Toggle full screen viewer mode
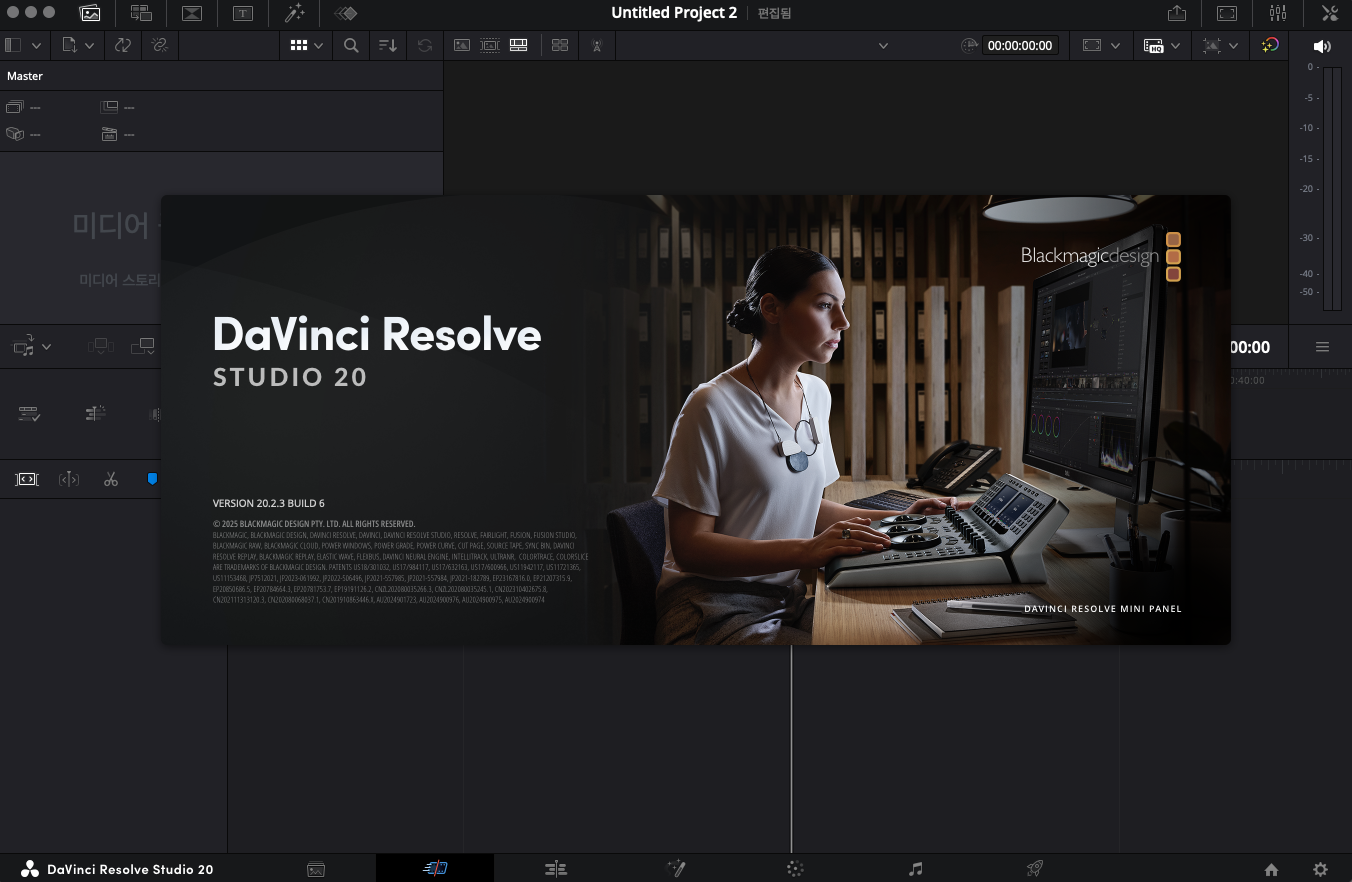Screen dimensions: 1352x882 click(1227, 13)
